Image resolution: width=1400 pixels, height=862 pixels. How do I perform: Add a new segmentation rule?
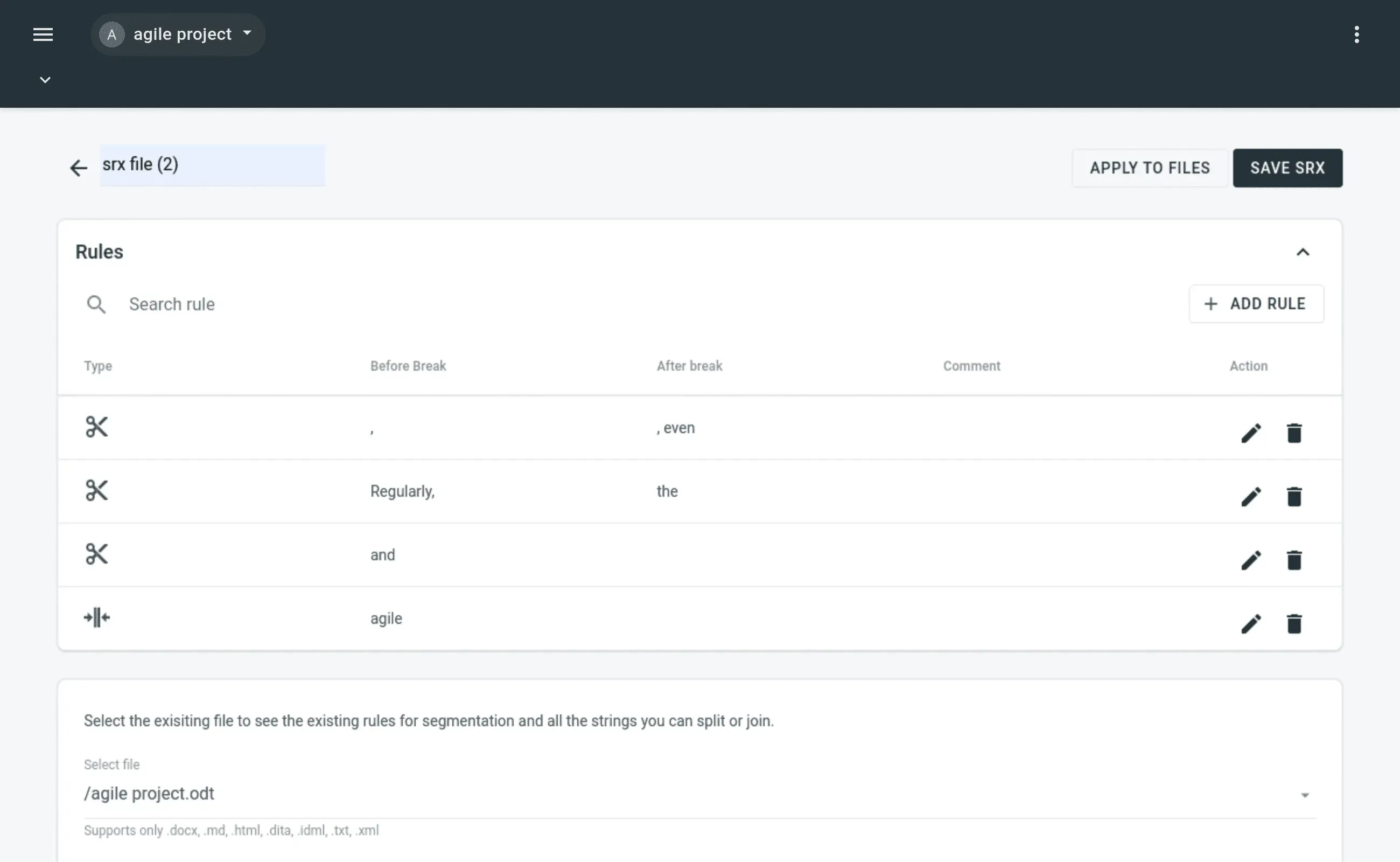tap(1256, 304)
